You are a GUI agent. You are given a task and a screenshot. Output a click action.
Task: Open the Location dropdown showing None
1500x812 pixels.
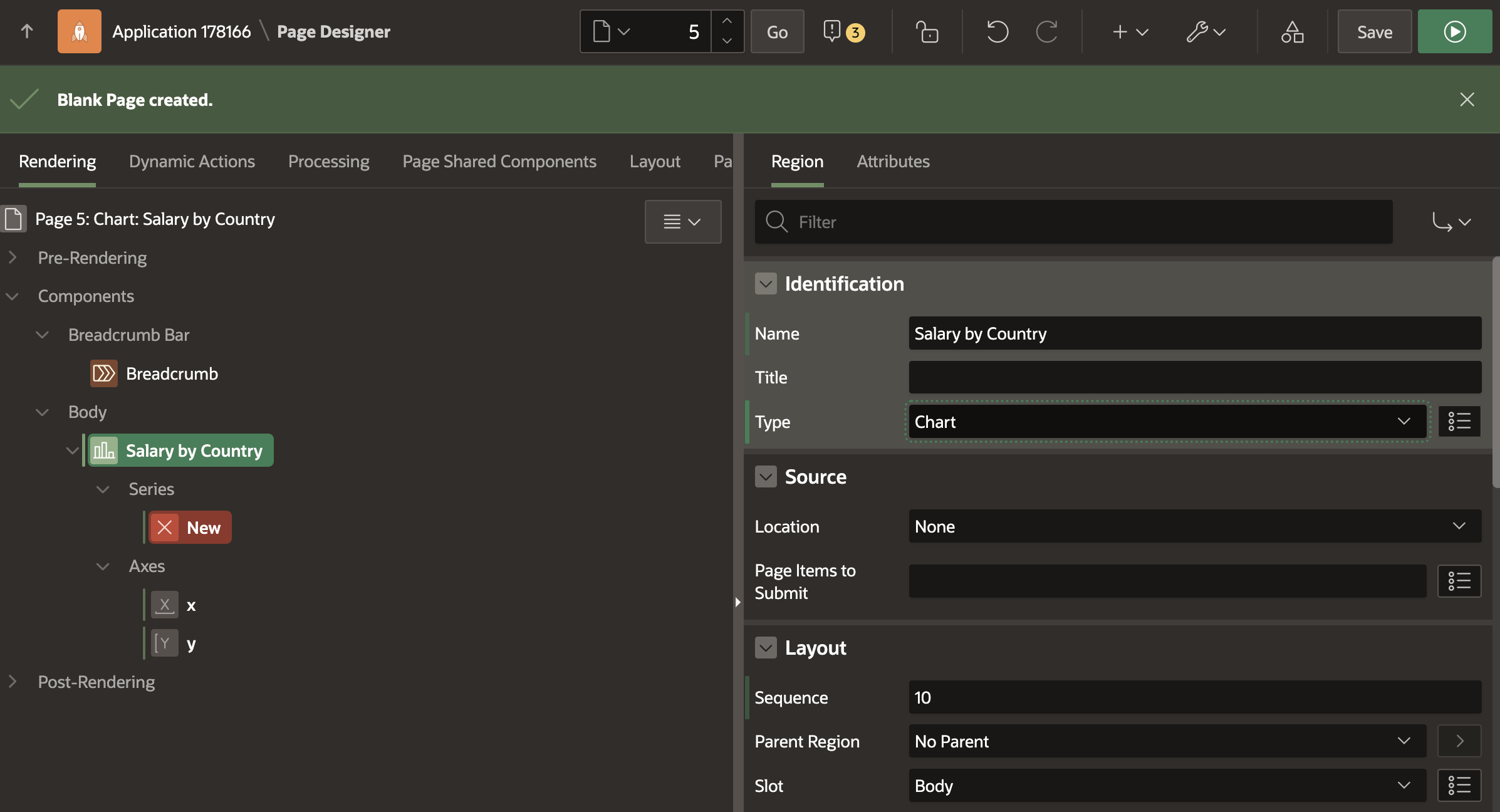(1194, 526)
